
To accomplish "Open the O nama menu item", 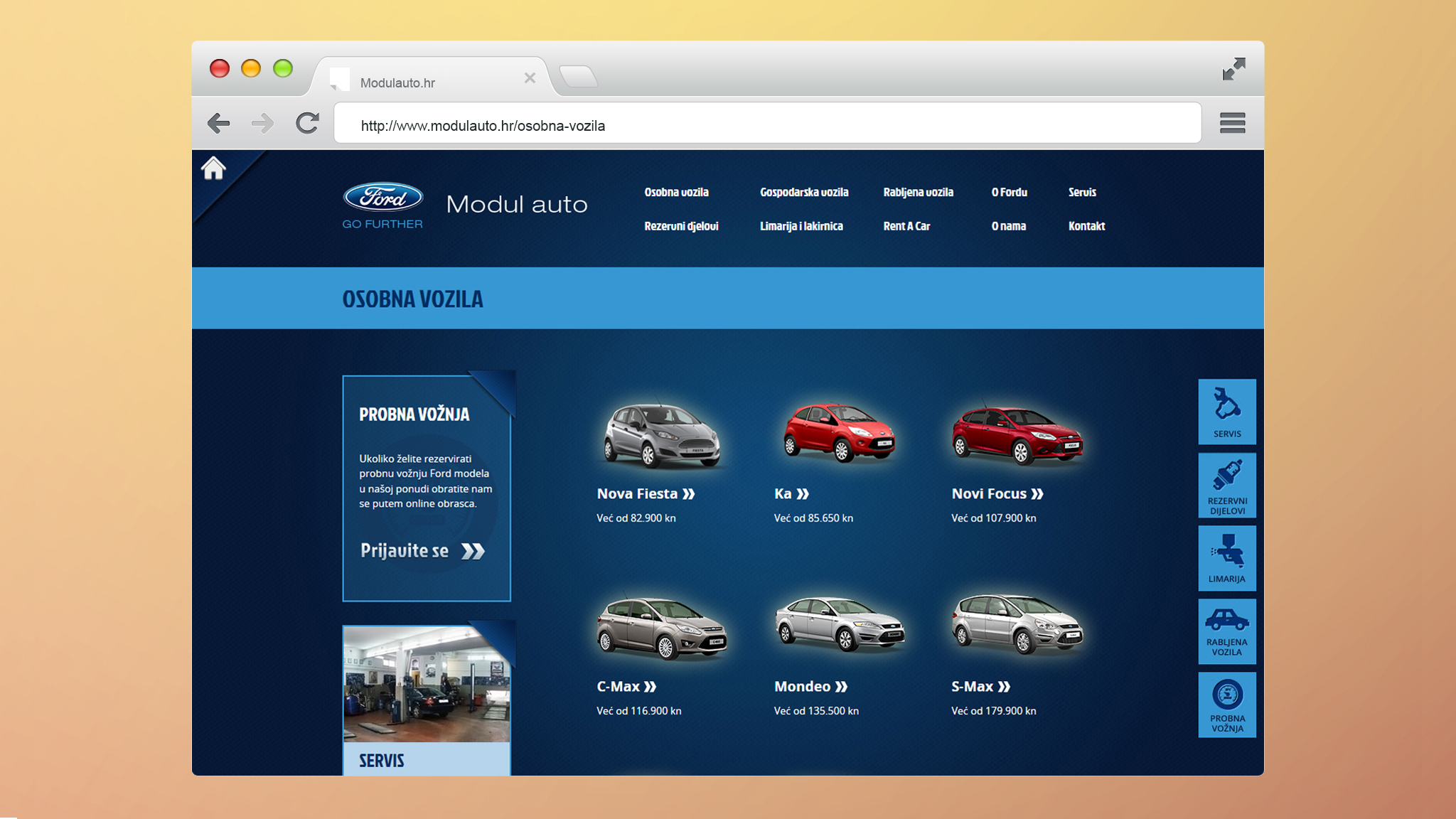I will pyautogui.click(x=1008, y=226).
